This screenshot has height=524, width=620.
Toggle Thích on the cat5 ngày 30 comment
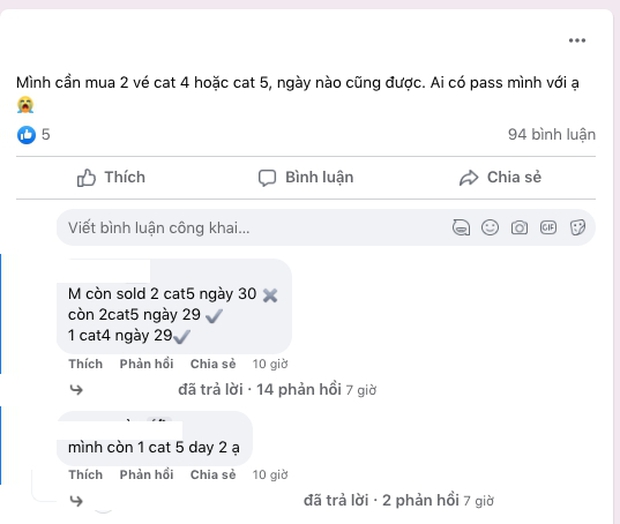tap(85, 363)
